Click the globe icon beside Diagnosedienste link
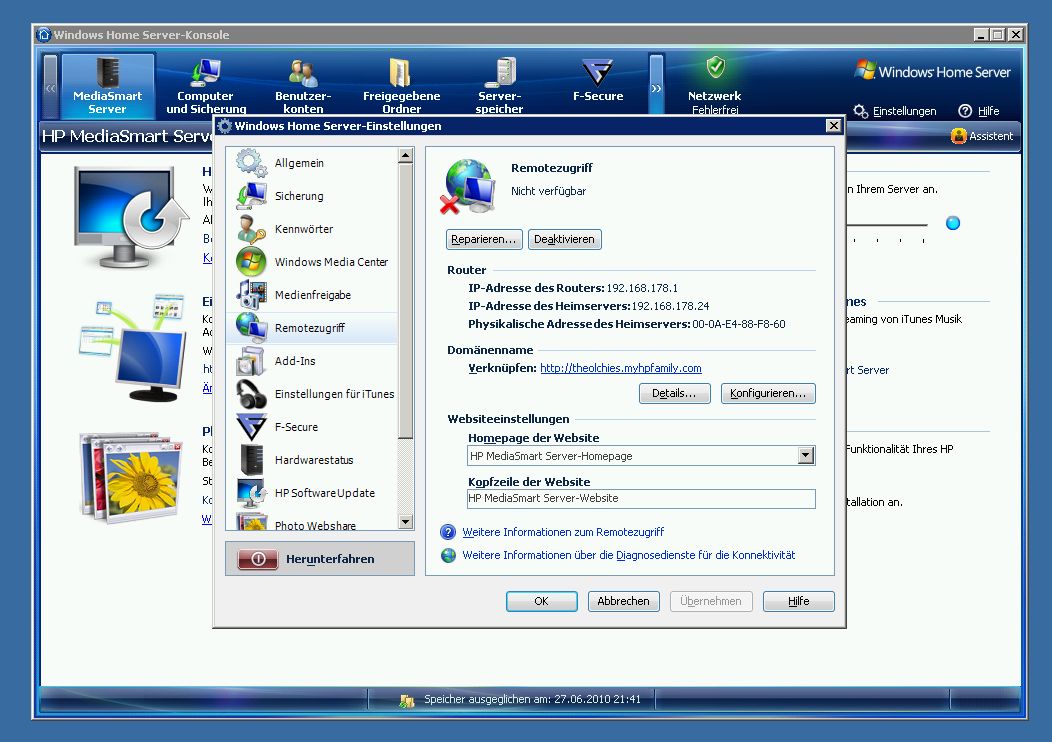The width and height of the screenshot is (1052, 742). pyautogui.click(x=448, y=555)
